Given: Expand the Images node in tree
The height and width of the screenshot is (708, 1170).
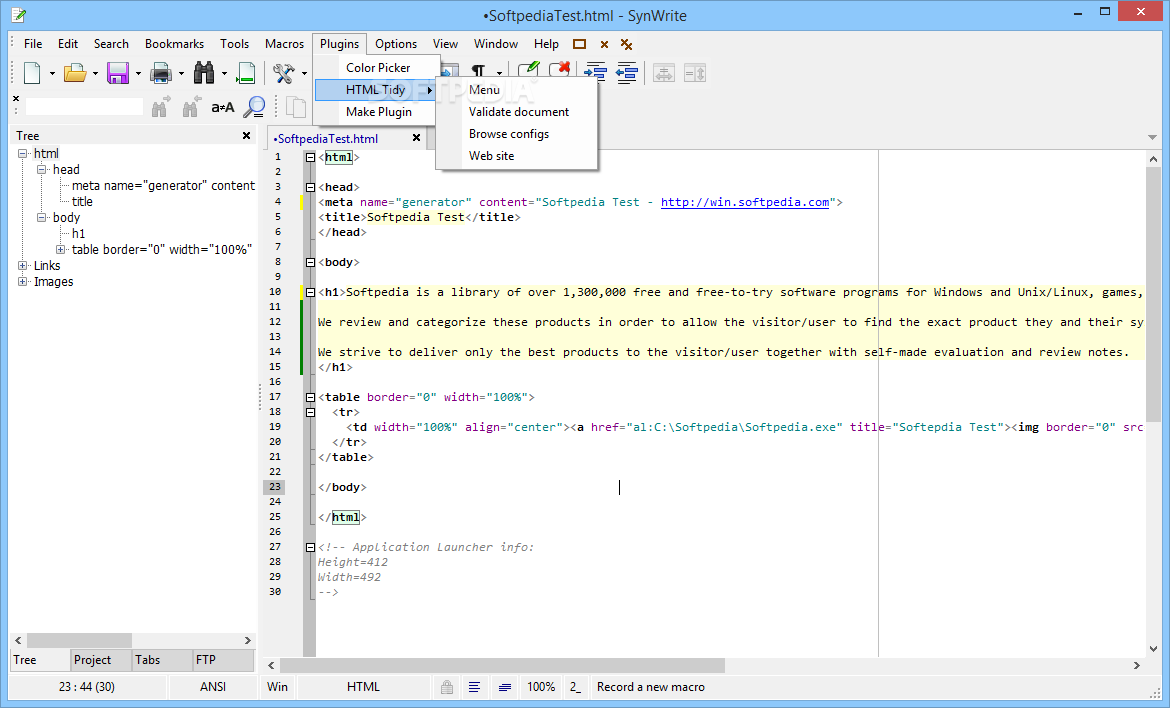Looking at the screenshot, I should pyautogui.click(x=22, y=281).
